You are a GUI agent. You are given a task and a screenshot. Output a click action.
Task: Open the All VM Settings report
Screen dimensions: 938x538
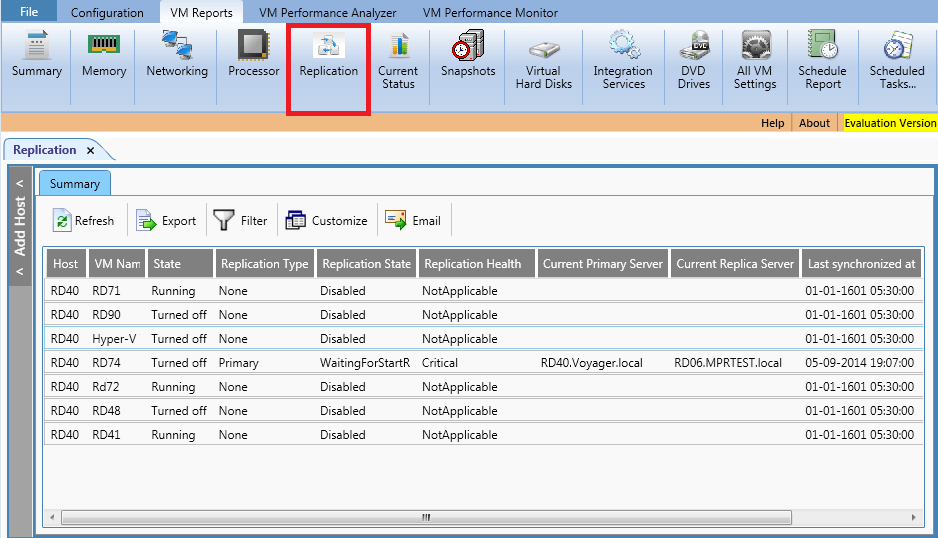click(x=755, y=61)
